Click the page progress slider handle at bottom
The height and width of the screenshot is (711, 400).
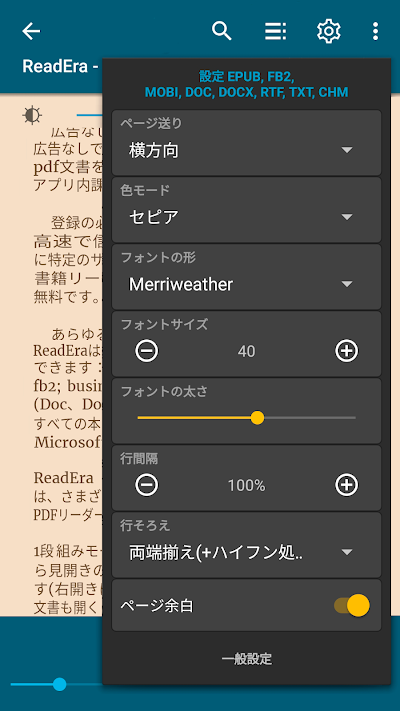[x=59, y=684]
